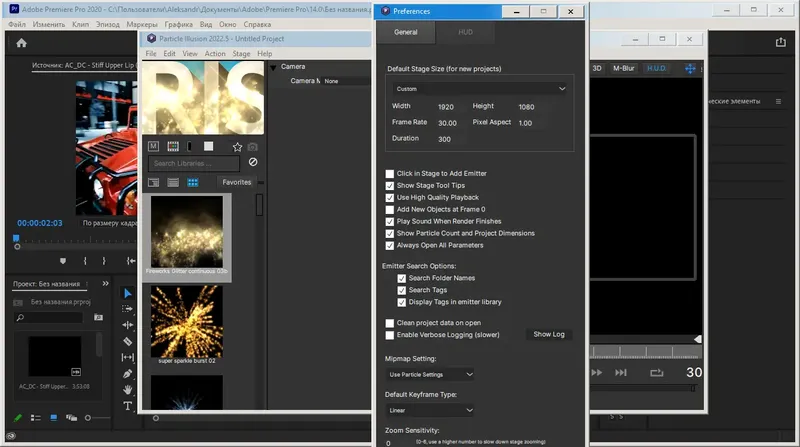The image size is (800, 447).
Task: Toggle Enable Verbose Logging checkbox
Action: tap(390, 335)
